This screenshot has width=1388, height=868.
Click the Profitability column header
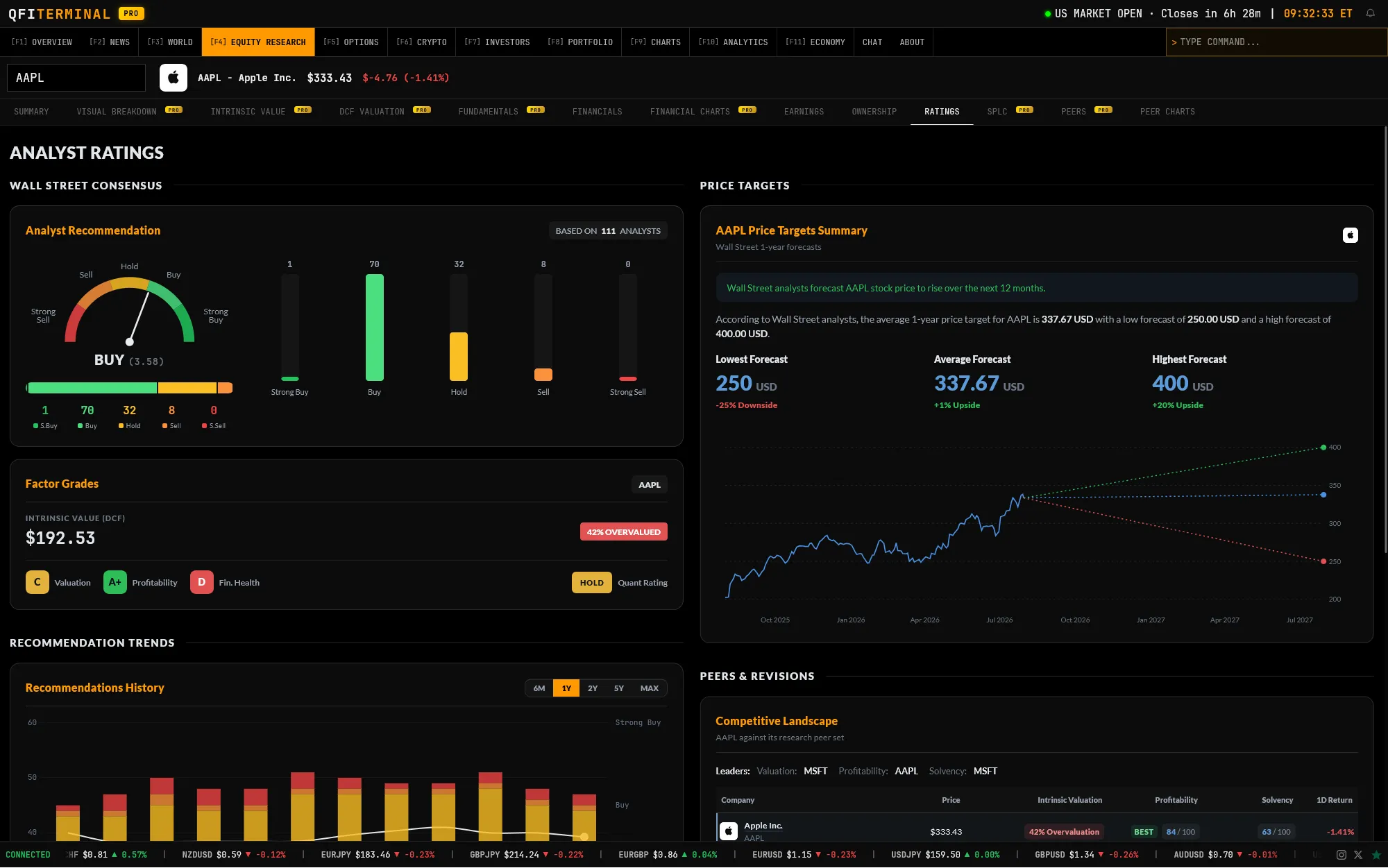tap(1176, 800)
